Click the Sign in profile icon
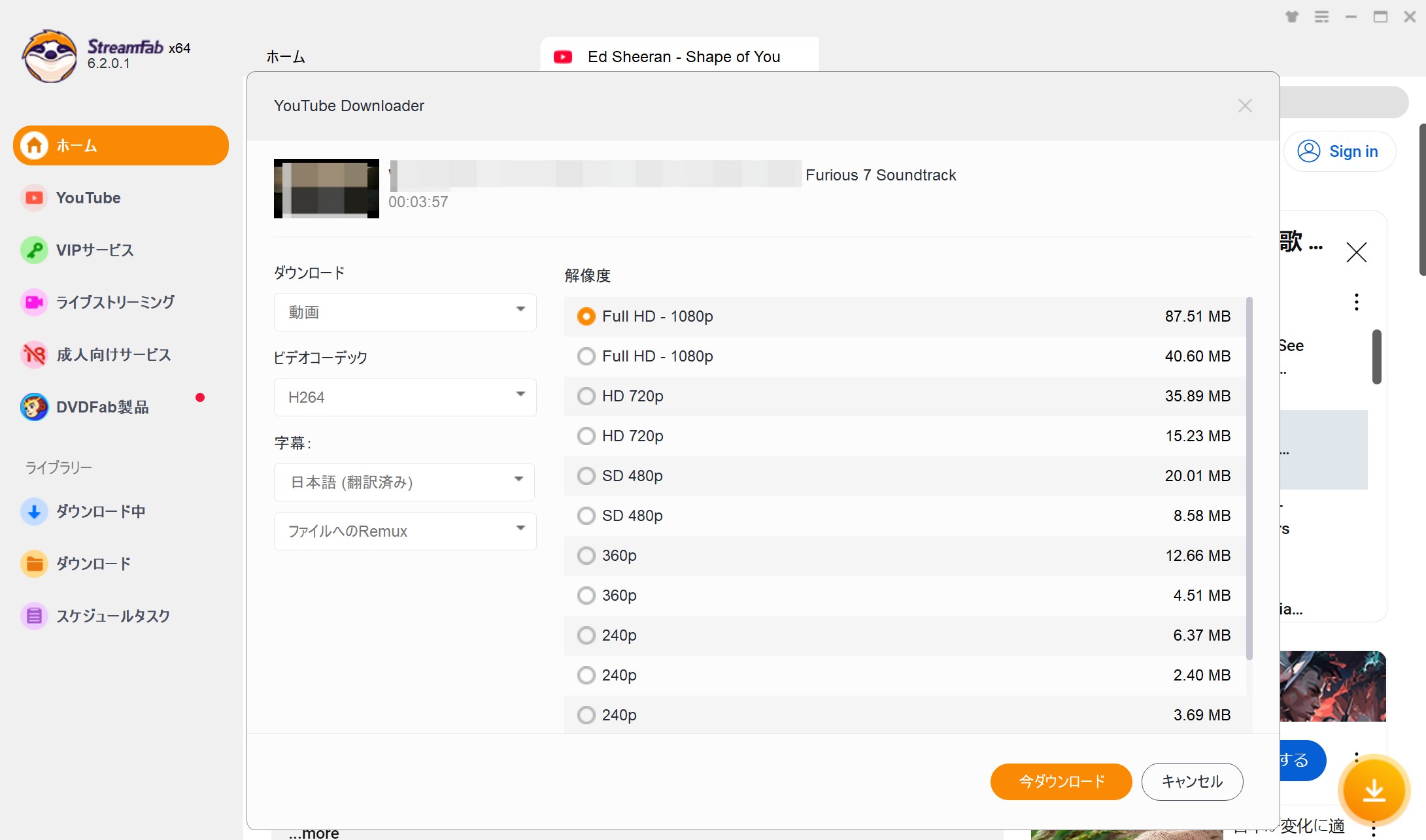The width and height of the screenshot is (1426, 840). coord(1309,151)
